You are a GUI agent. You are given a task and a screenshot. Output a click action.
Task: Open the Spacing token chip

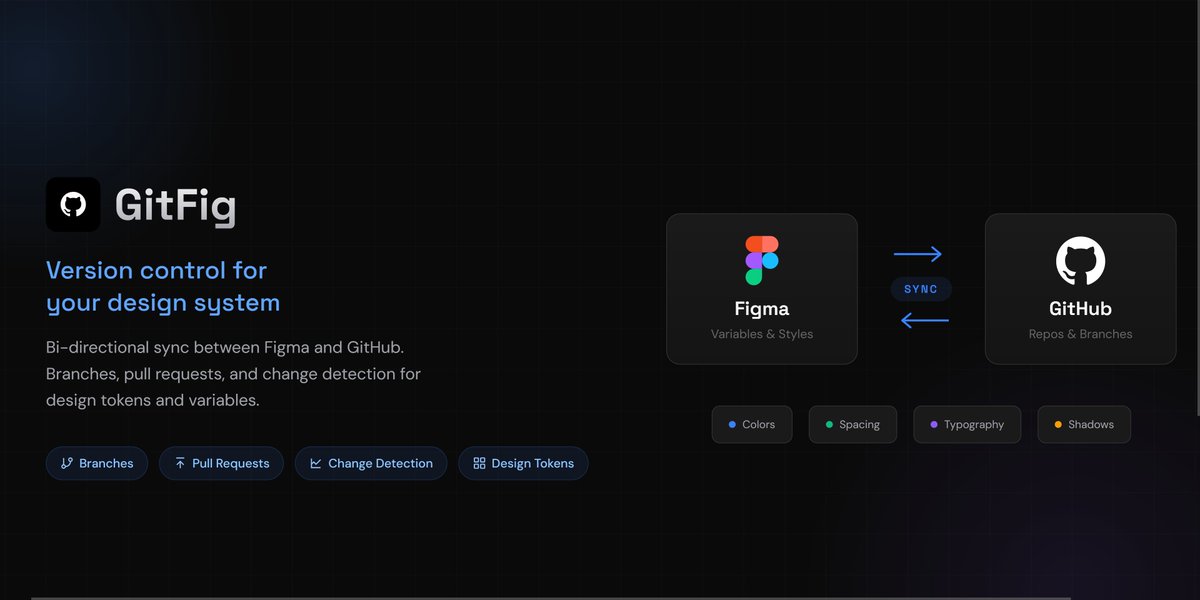click(x=853, y=424)
